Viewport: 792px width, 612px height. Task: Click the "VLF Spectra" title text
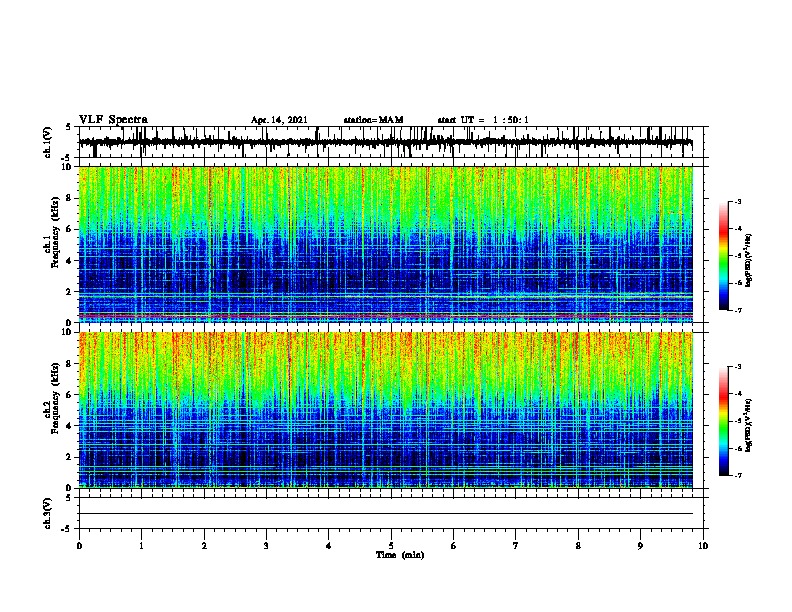[x=113, y=120]
